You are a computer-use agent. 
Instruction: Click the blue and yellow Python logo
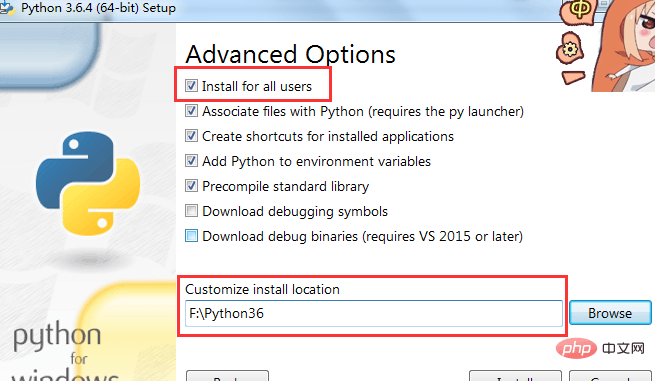pyautogui.click(x=88, y=183)
